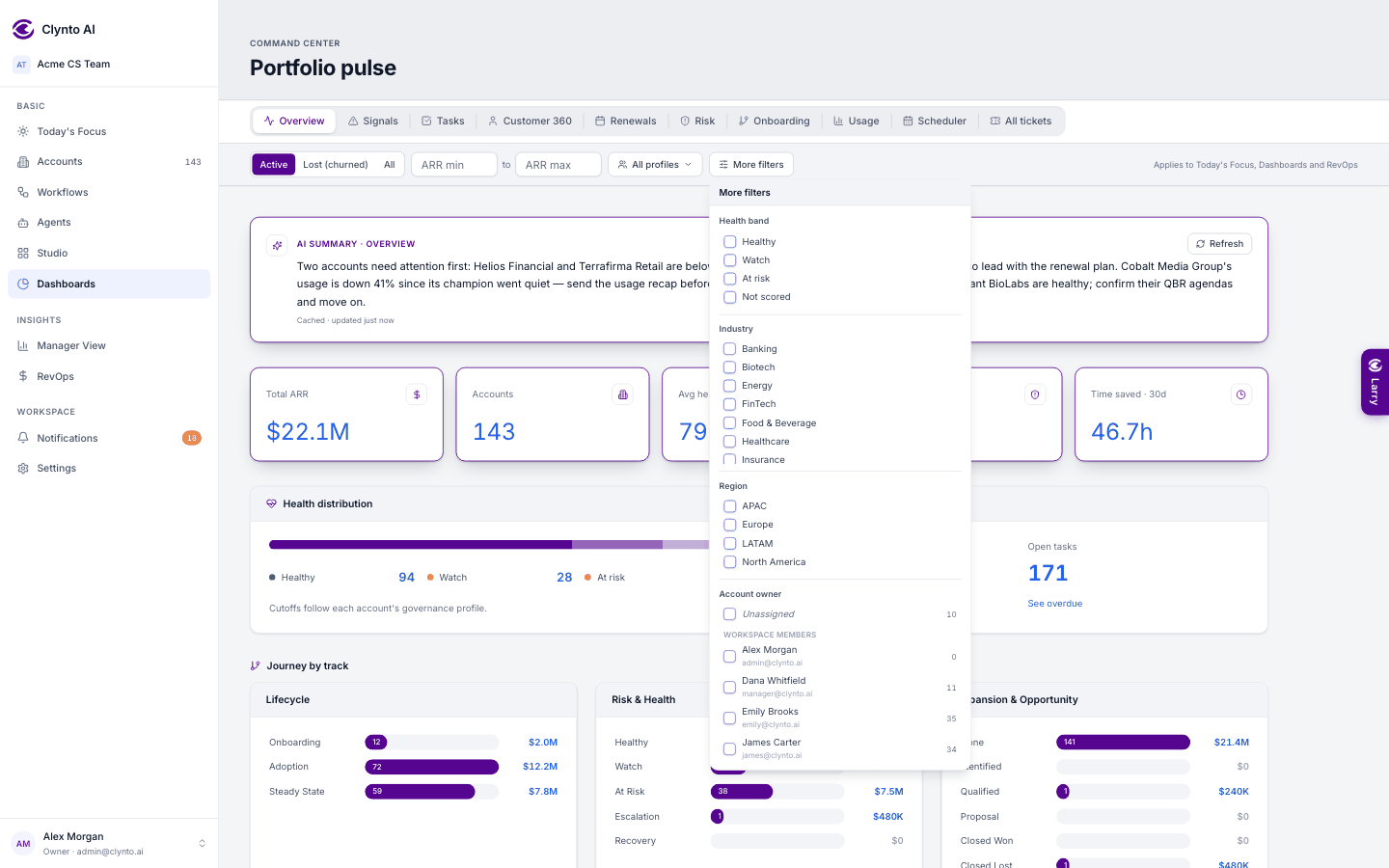The width and height of the screenshot is (1389, 868).
Task: Select Lost (churned) status filter
Action: click(336, 165)
